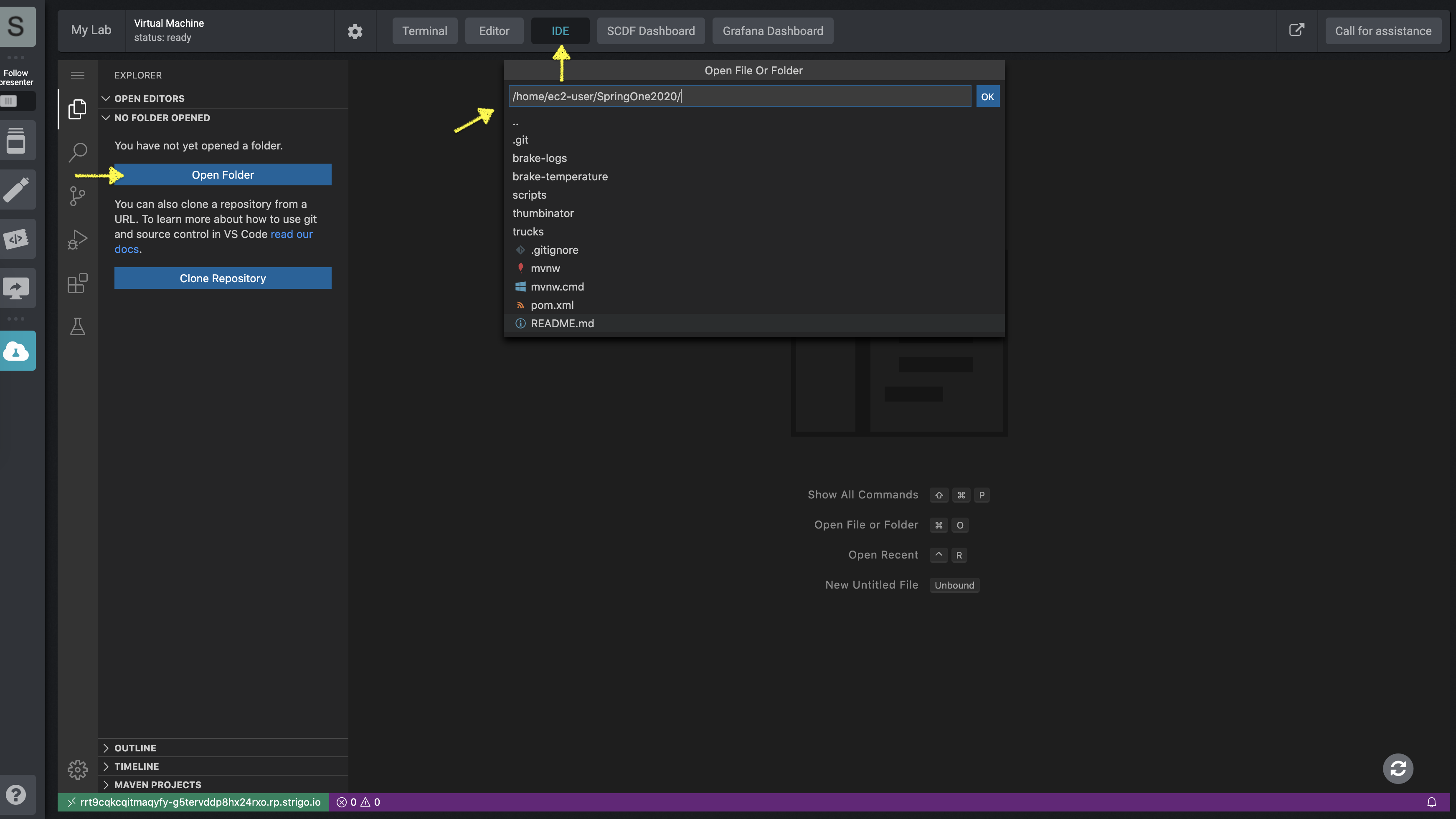Click the OK button in dialog
Viewport: 1456px width, 819px height.
(x=987, y=96)
